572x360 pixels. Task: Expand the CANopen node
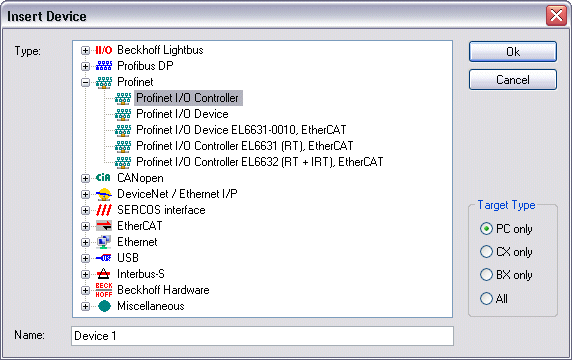pyautogui.click(x=85, y=178)
